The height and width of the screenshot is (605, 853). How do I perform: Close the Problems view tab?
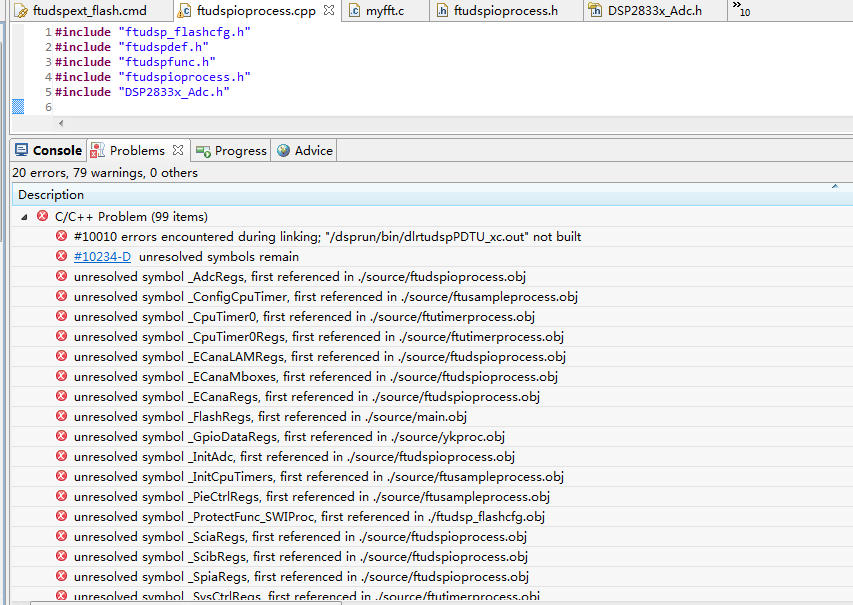tap(178, 150)
